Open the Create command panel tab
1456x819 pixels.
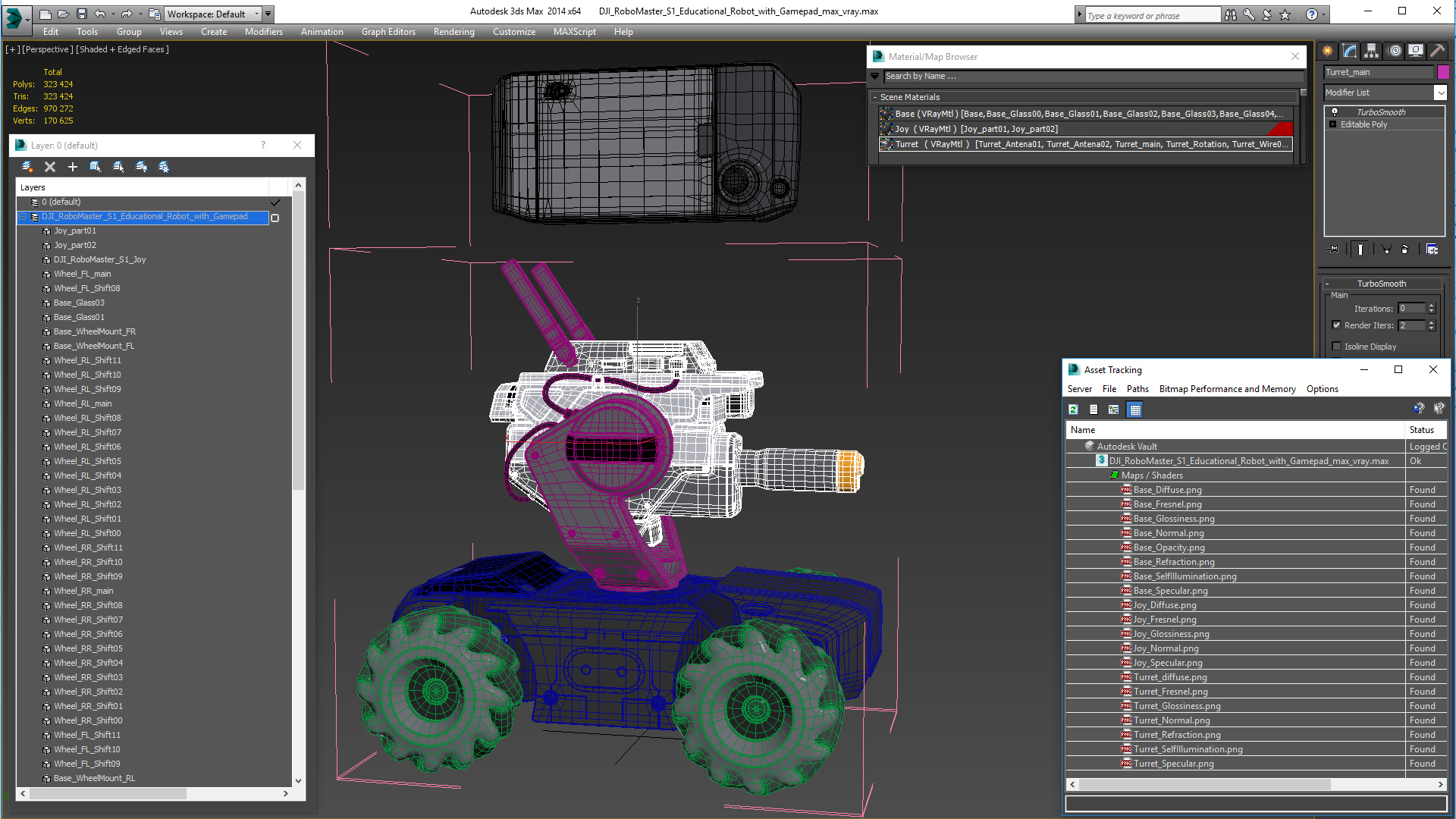point(1328,51)
